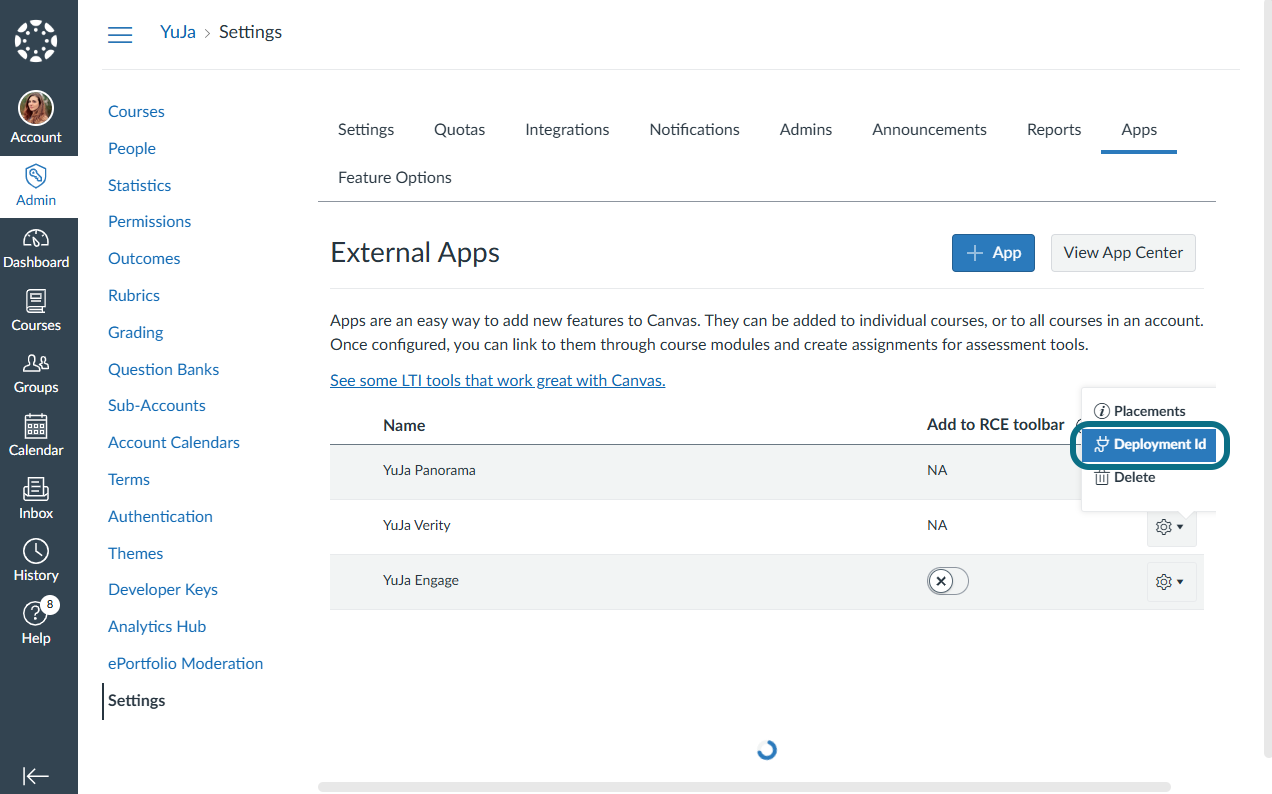The height and width of the screenshot is (794, 1272).
Task: Open the Analytics Hub link
Action: click(157, 626)
